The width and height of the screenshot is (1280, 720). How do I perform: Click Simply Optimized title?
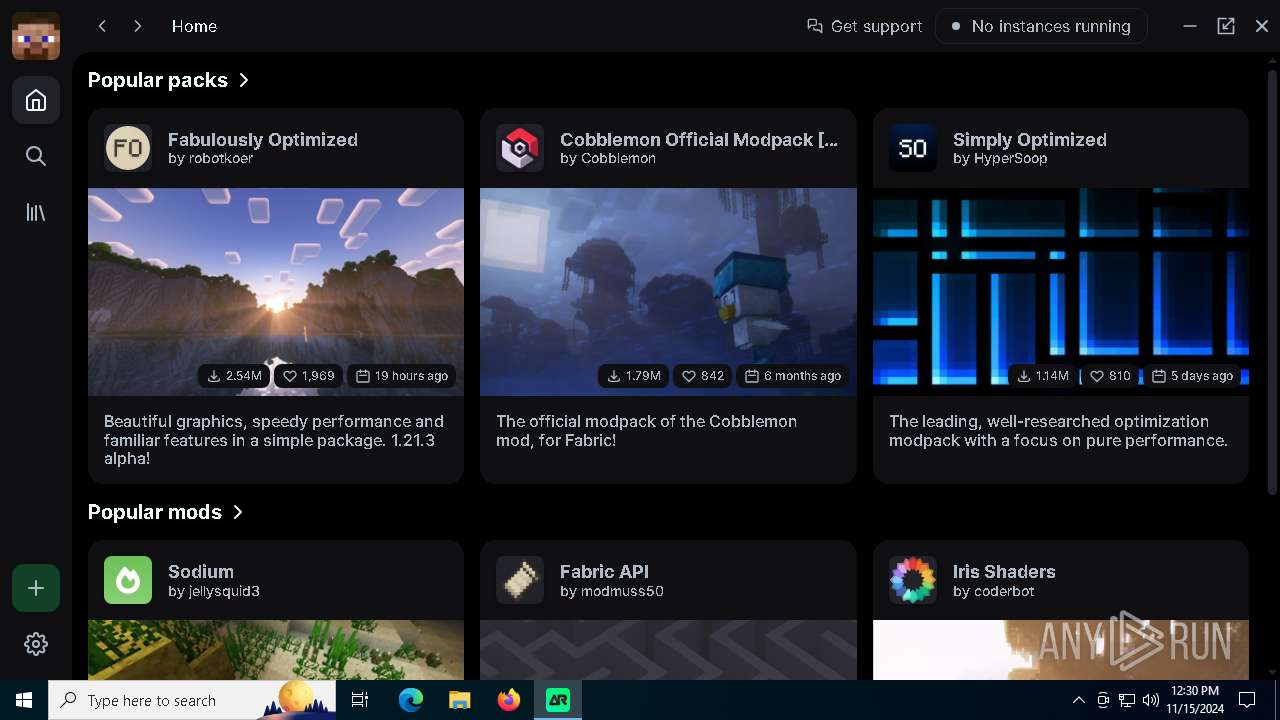[1030, 139]
